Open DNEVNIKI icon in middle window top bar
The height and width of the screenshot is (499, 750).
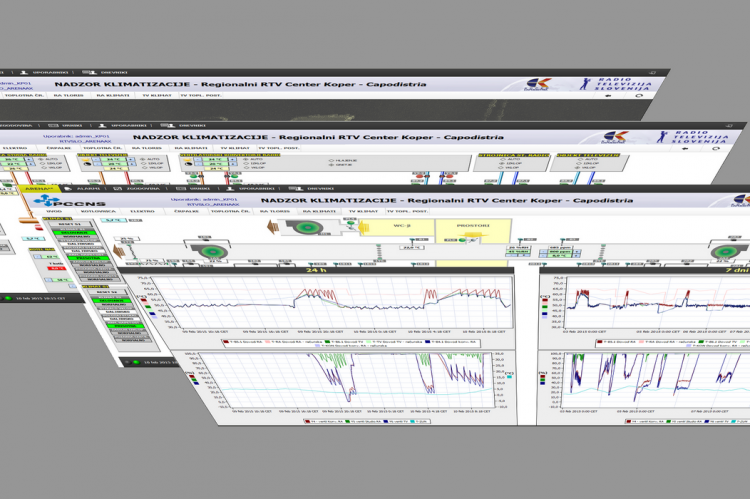pyautogui.click(x=167, y=125)
